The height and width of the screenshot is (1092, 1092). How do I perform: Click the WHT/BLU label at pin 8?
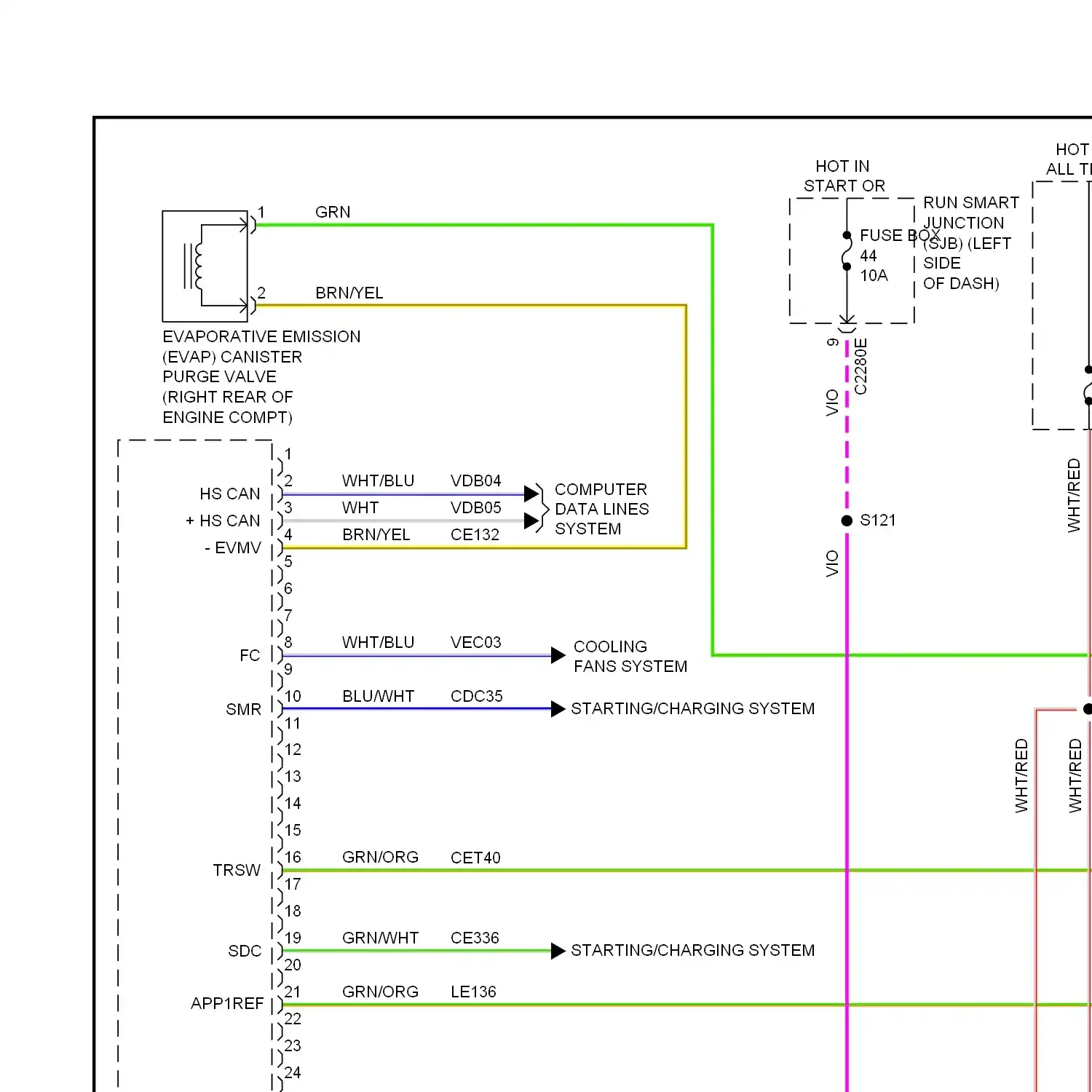tap(379, 643)
